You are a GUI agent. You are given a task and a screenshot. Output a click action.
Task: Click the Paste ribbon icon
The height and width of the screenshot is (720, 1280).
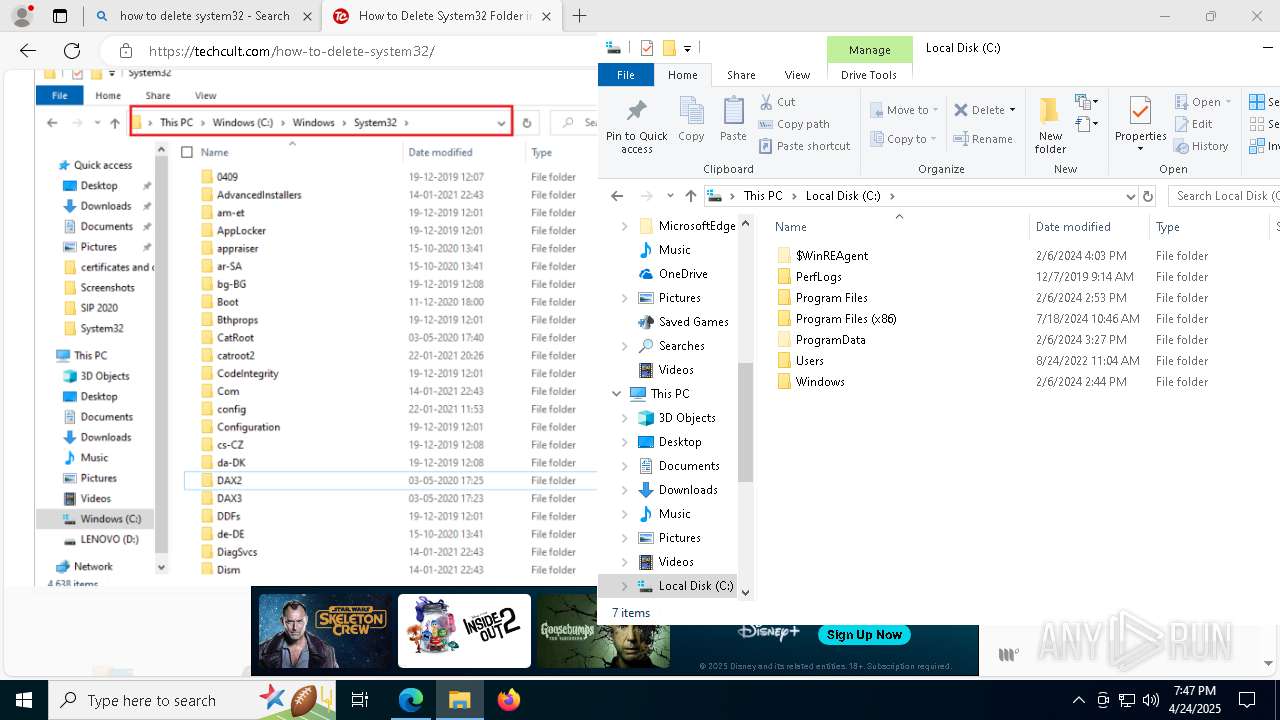733,120
